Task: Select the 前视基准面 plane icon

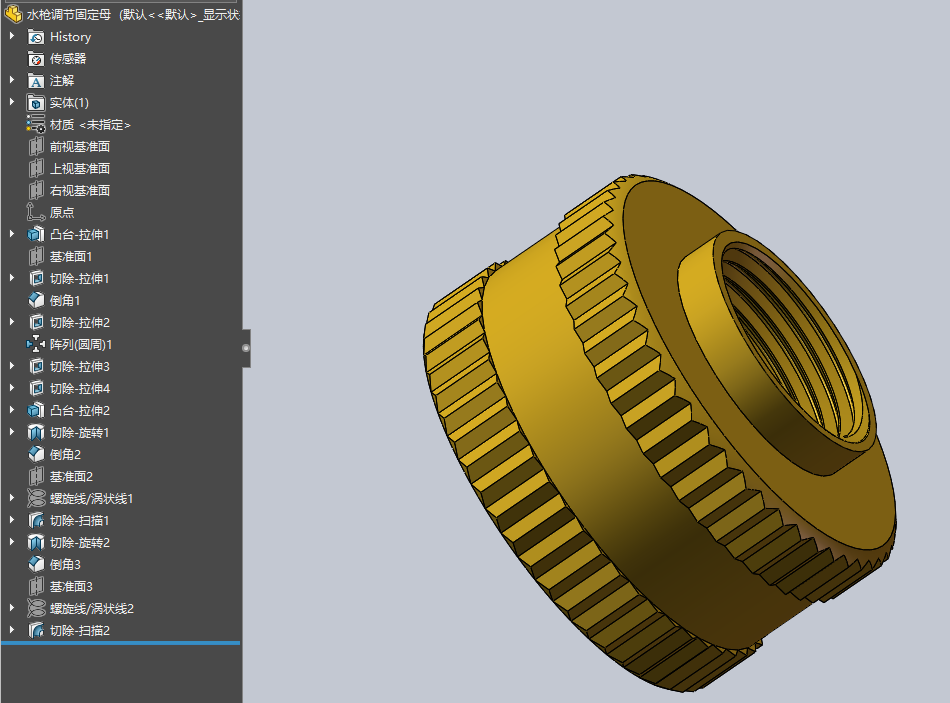Action: 36,147
